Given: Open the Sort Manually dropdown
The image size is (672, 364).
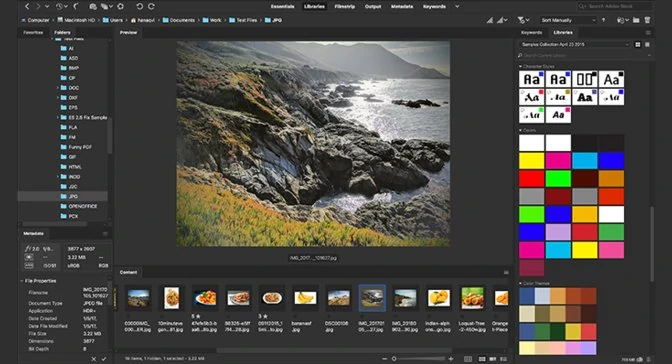Looking at the screenshot, I should pos(568,20).
